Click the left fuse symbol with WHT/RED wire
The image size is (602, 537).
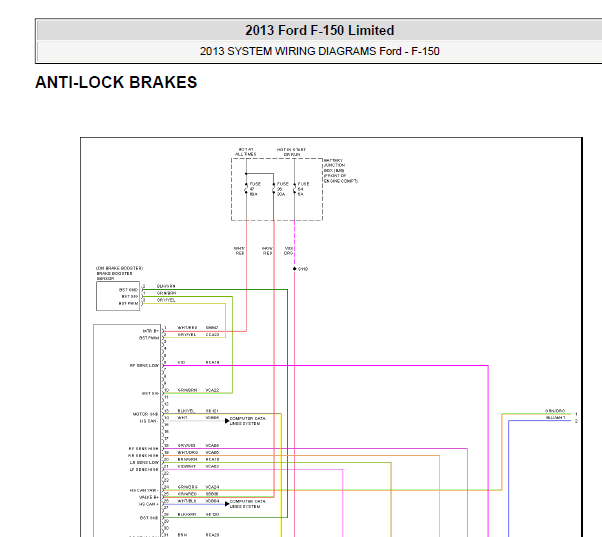246,188
